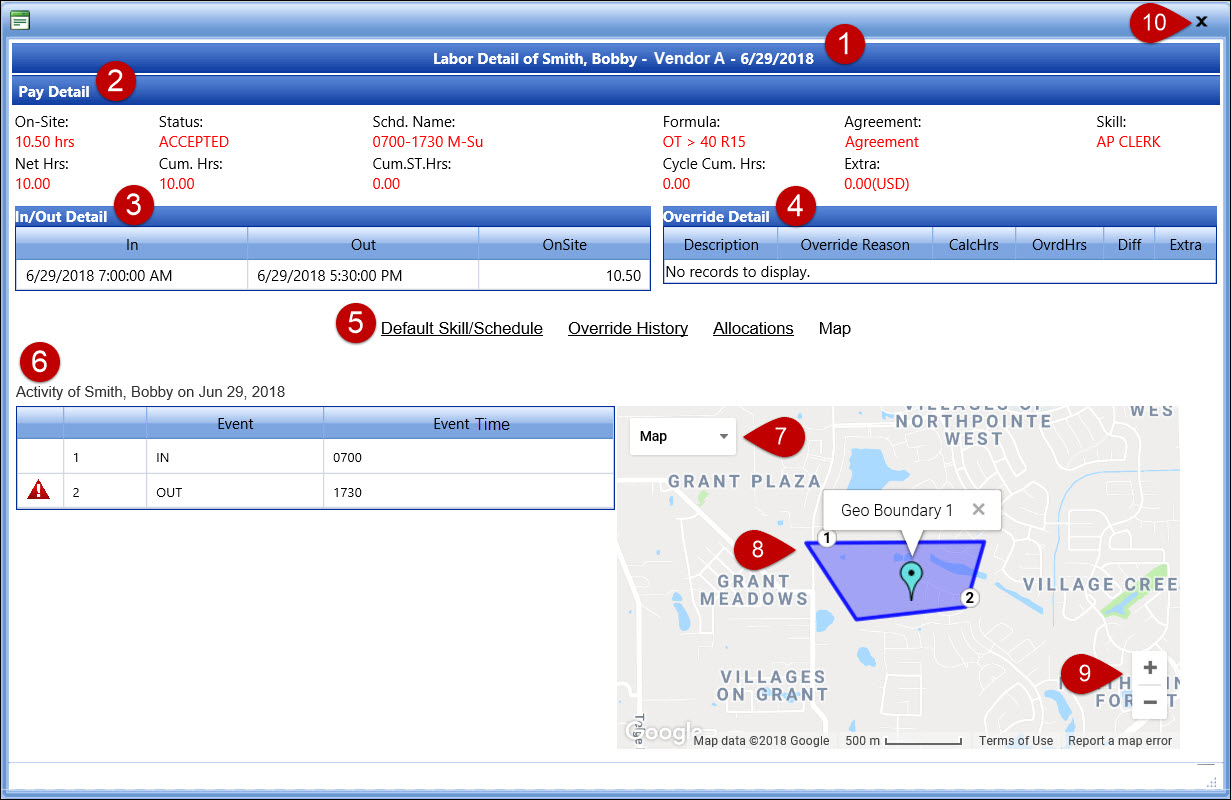Viewport: 1231px width, 800px height.
Task: Click the red warning icon on OUT row
Action: pyautogui.click(x=39, y=492)
